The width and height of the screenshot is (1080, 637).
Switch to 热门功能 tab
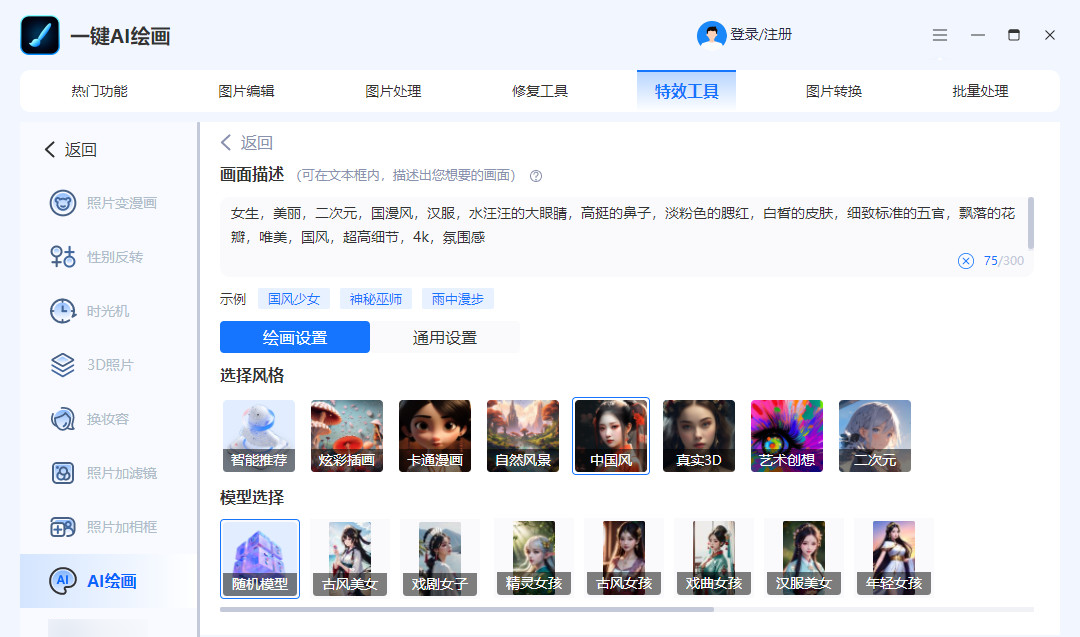99,91
